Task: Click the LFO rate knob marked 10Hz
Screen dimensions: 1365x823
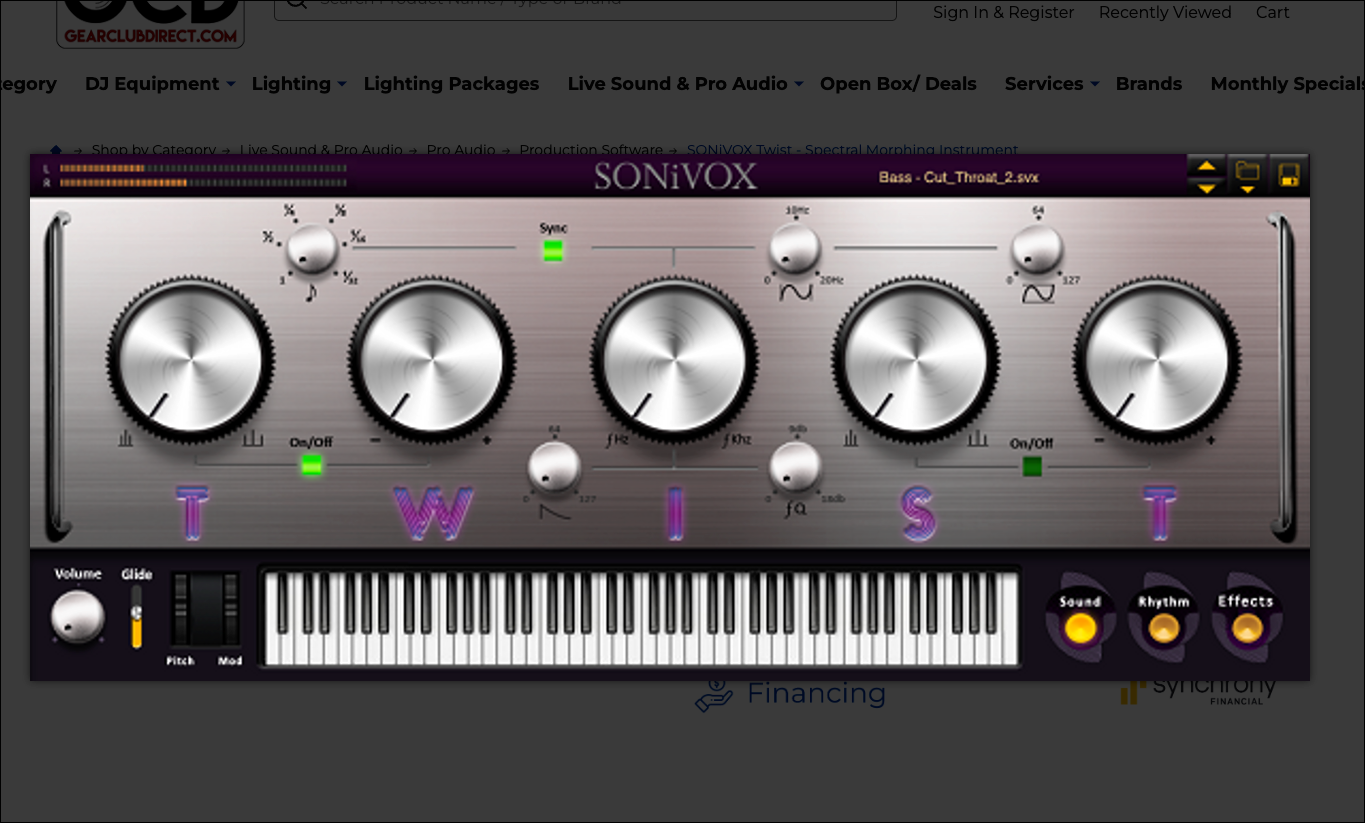Action: (x=795, y=250)
